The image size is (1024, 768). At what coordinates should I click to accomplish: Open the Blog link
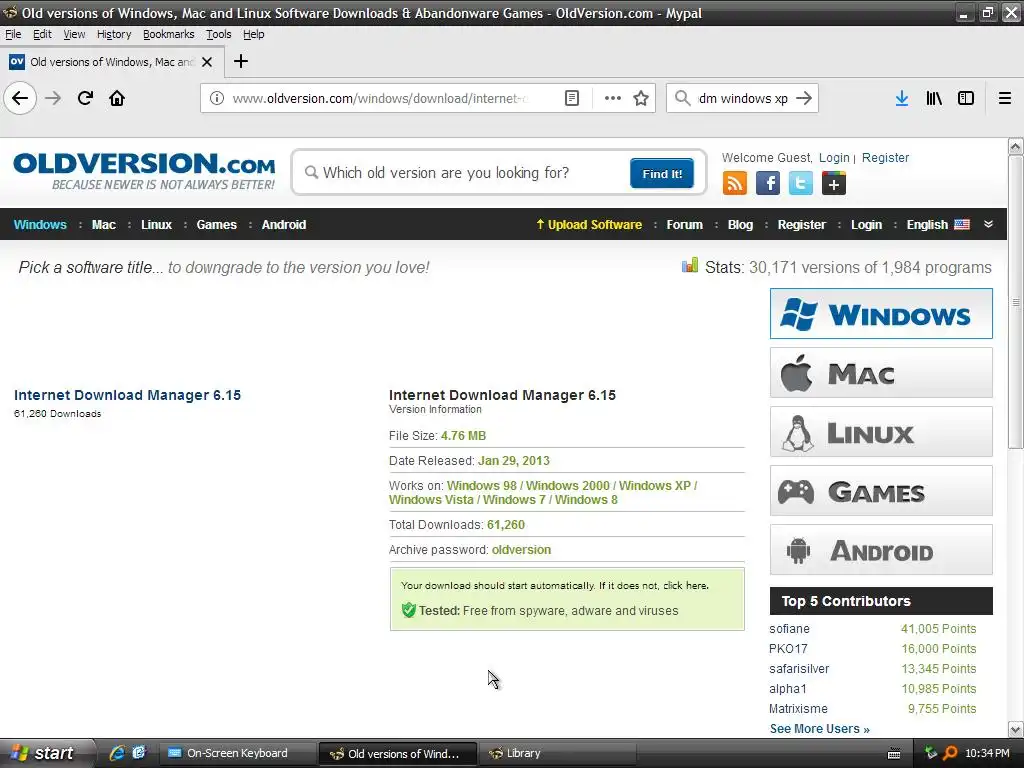coord(740,225)
